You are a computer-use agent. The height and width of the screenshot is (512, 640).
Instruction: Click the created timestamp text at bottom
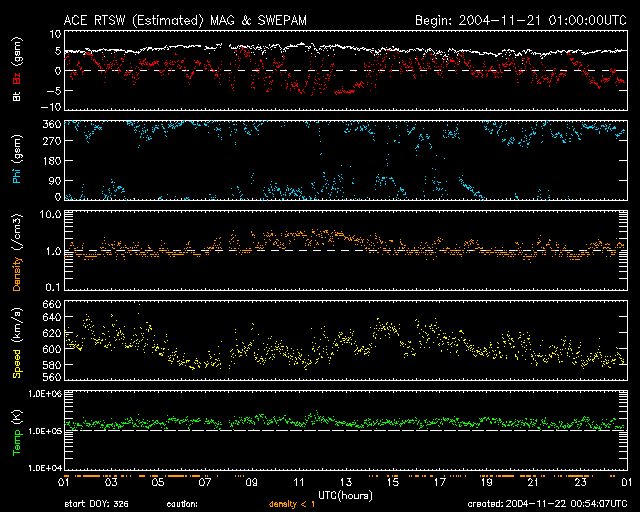click(547, 502)
